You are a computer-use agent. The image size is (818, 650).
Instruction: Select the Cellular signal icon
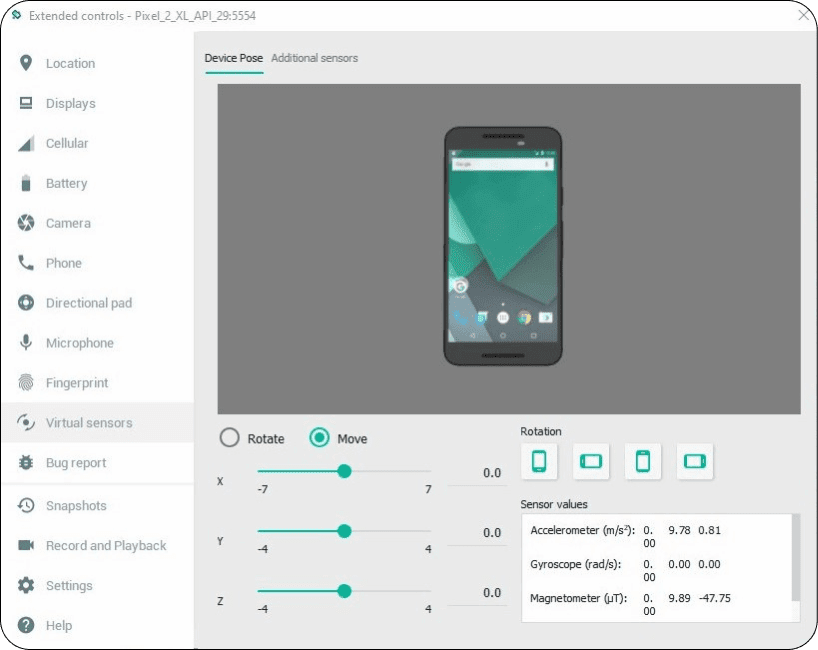click(26, 143)
